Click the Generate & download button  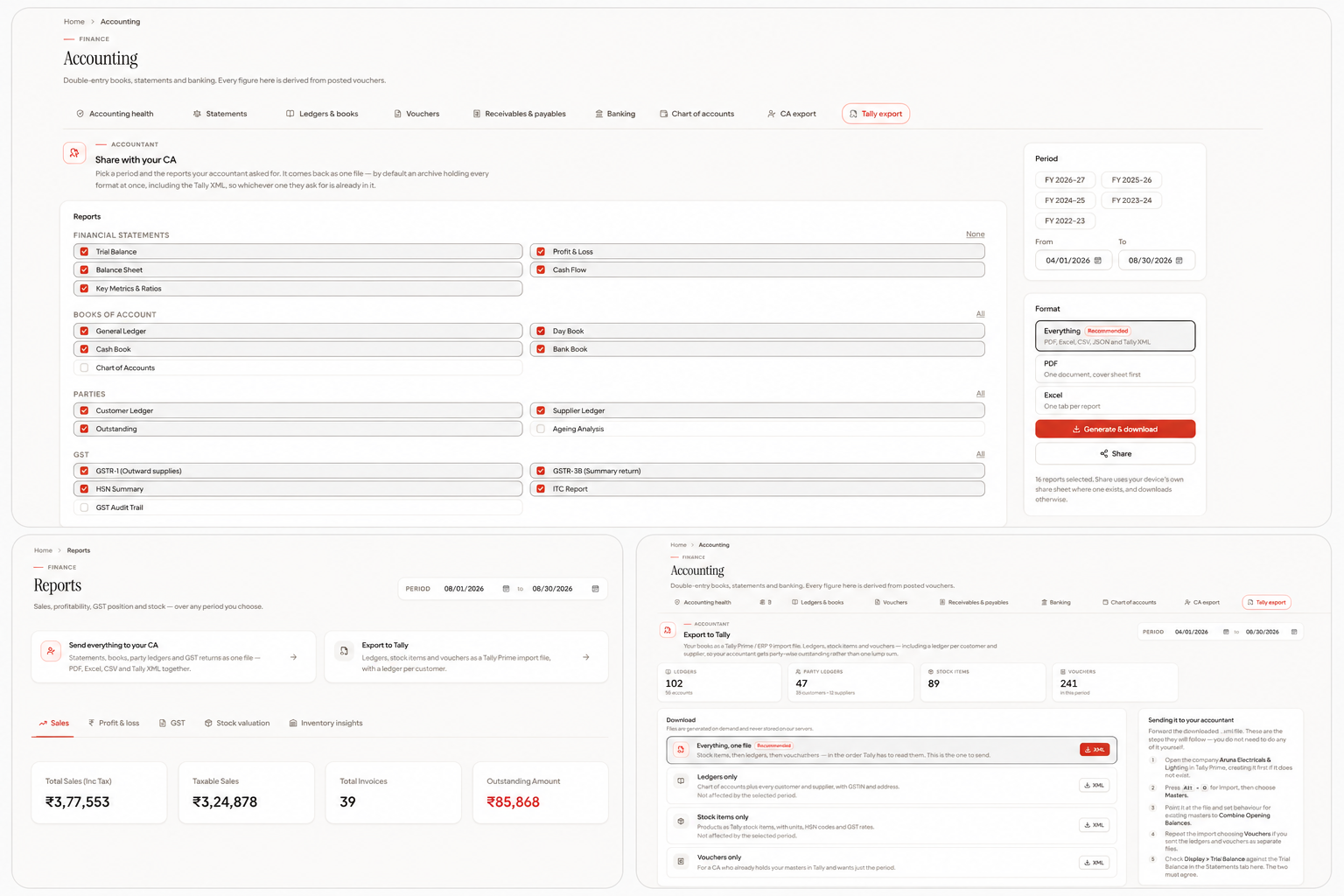(x=1115, y=430)
